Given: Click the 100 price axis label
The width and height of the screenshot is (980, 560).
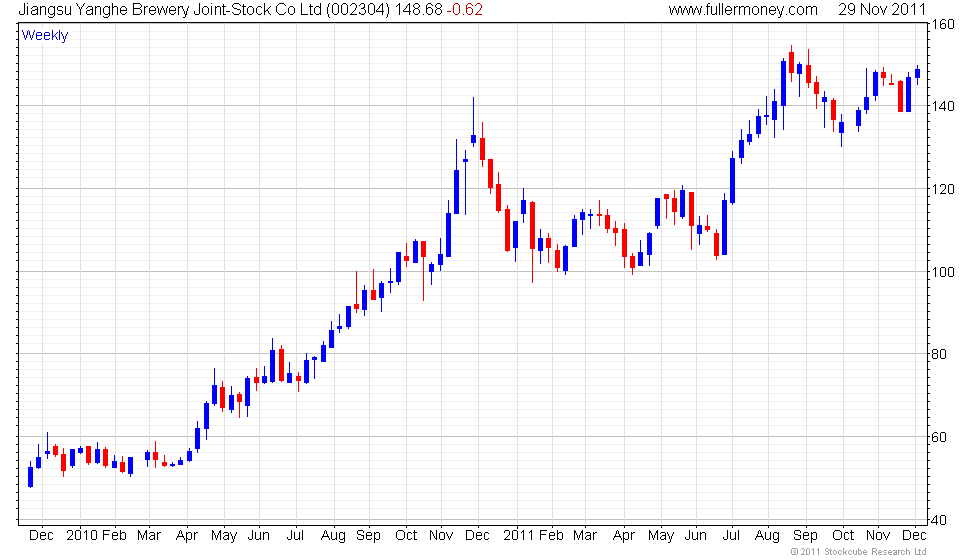Looking at the screenshot, I should pyautogui.click(x=943, y=272).
